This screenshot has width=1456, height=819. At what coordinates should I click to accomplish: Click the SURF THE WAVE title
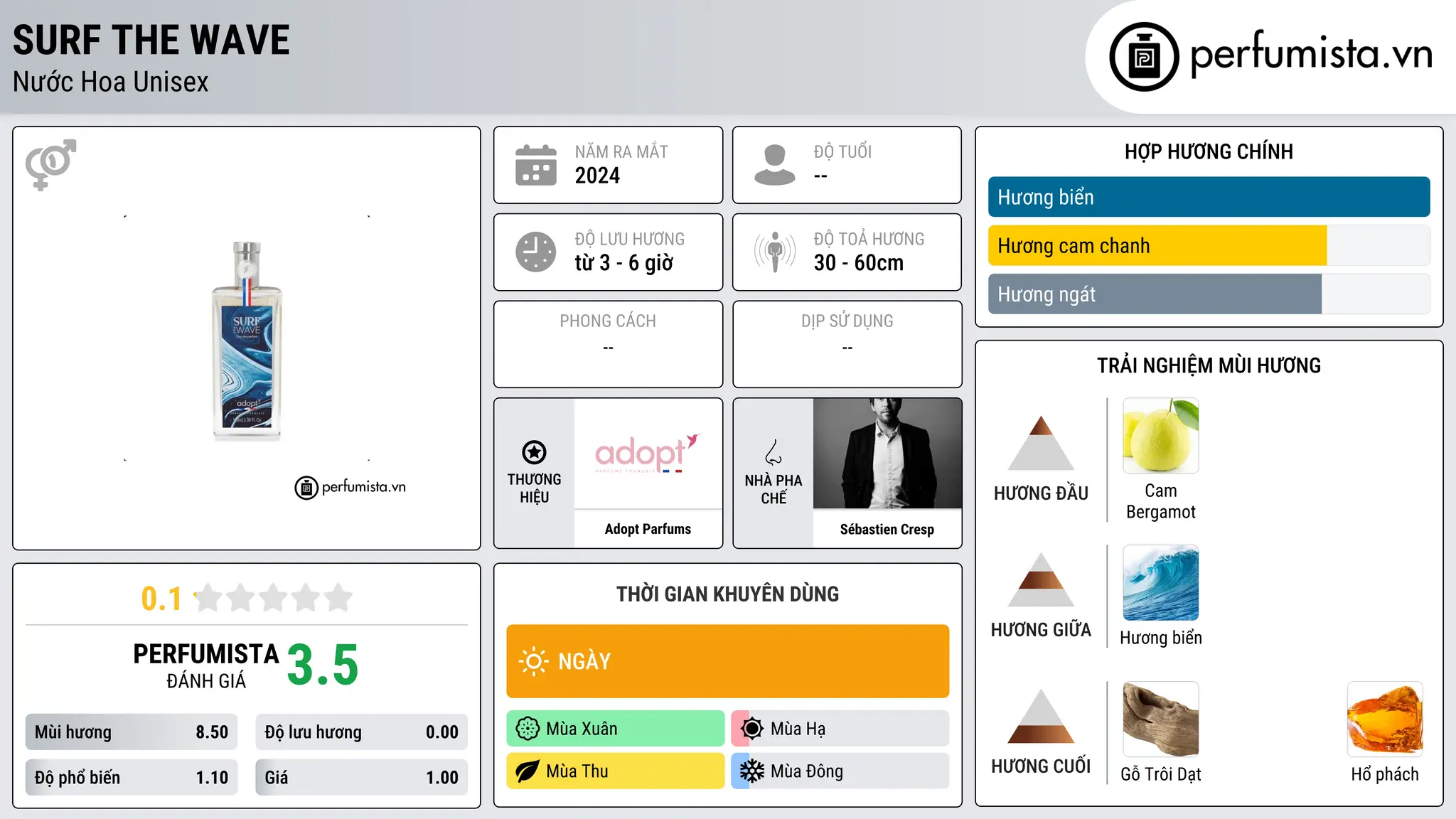(x=151, y=40)
